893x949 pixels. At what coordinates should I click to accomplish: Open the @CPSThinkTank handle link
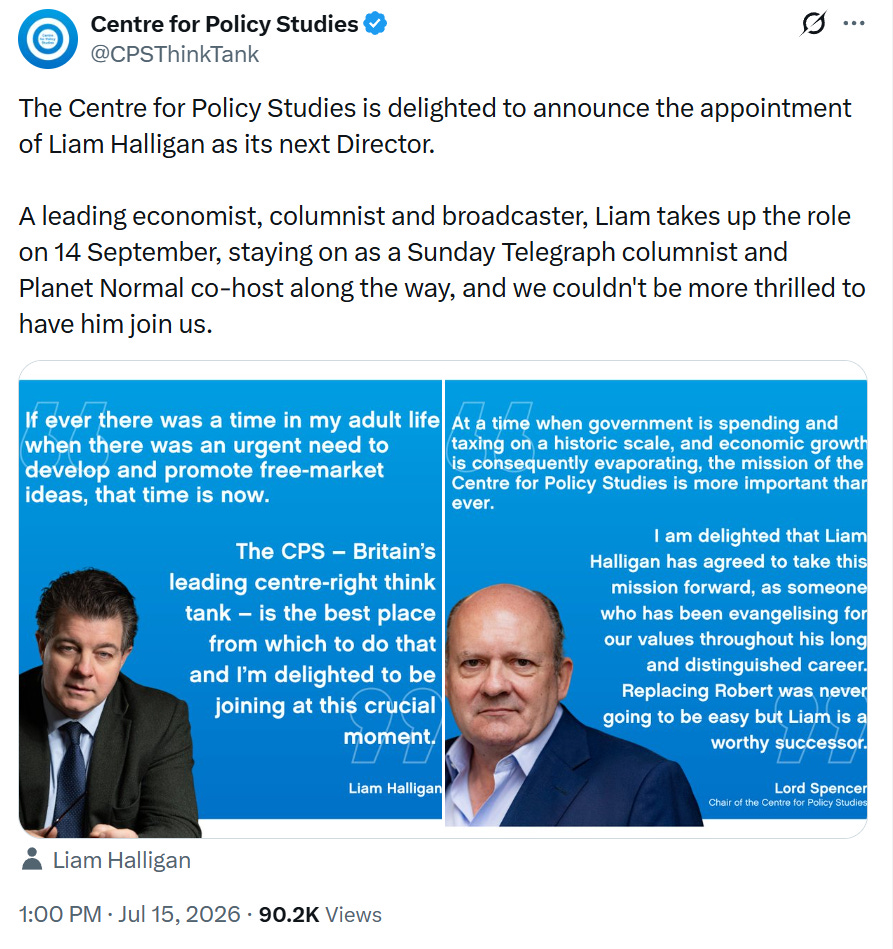click(174, 54)
